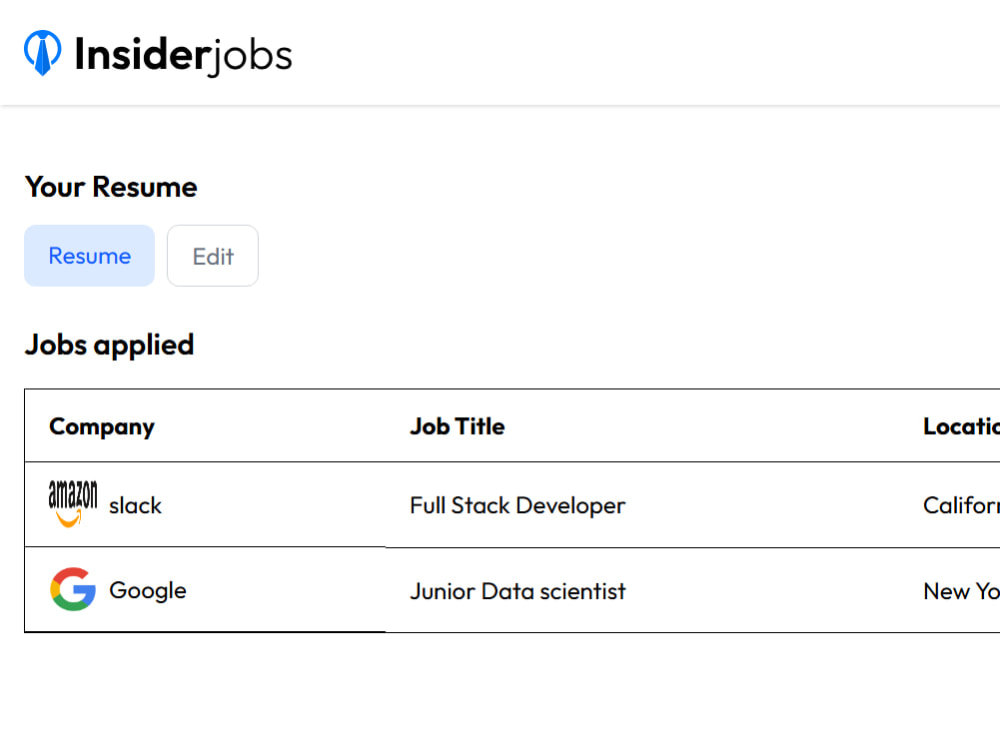Click the California location cell
This screenshot has width=1000, height=749.
[x=961, y=505]
